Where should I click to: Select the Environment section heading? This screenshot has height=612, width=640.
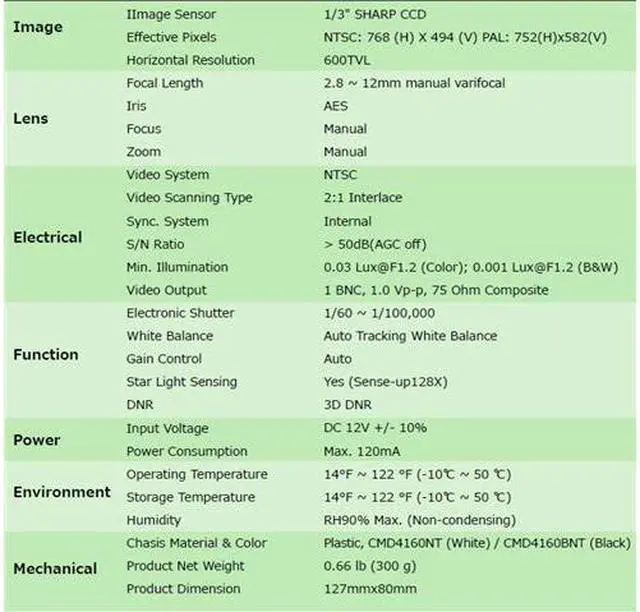(62, 492)
